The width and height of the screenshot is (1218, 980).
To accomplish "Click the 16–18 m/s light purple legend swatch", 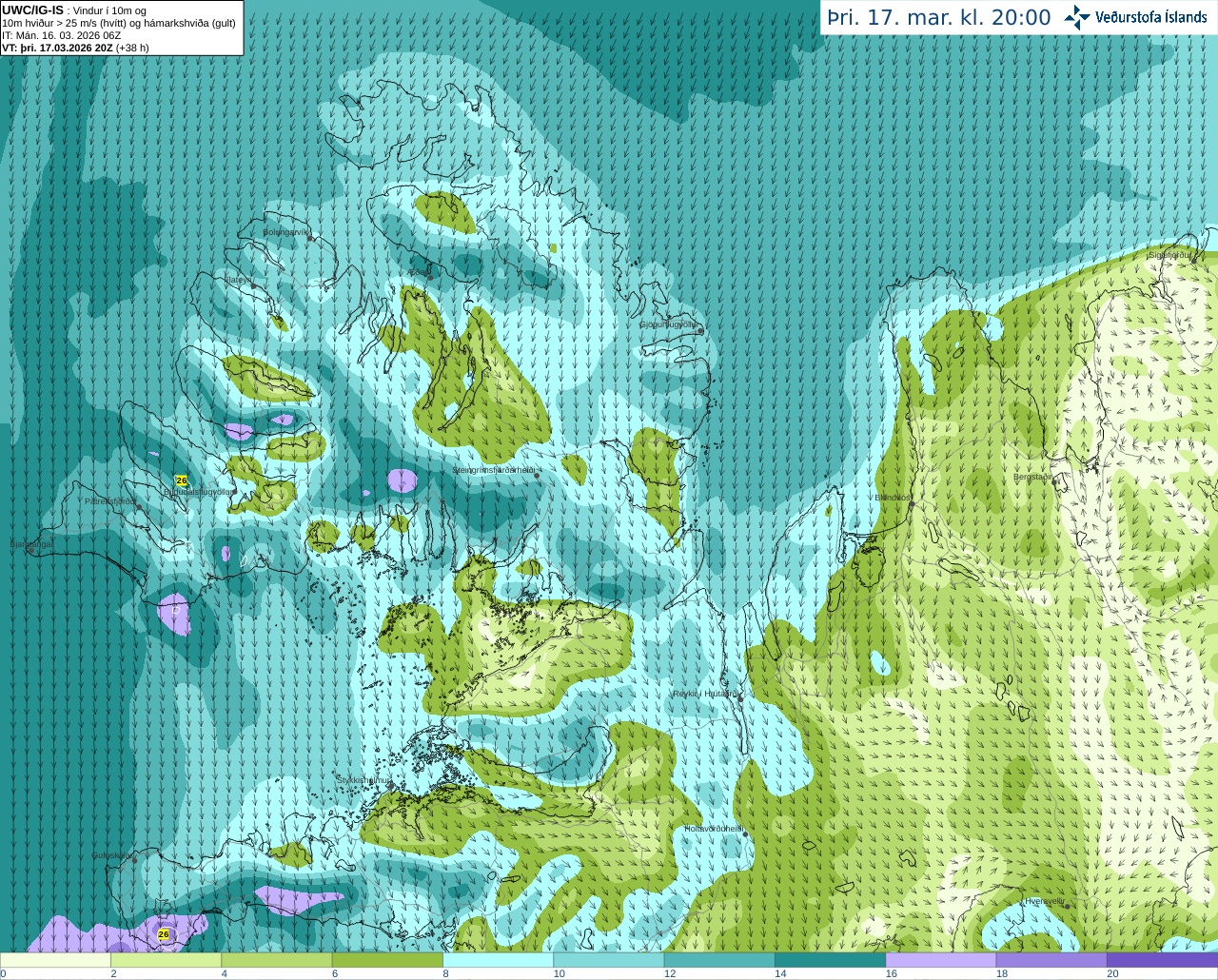I will click(941, 960).
